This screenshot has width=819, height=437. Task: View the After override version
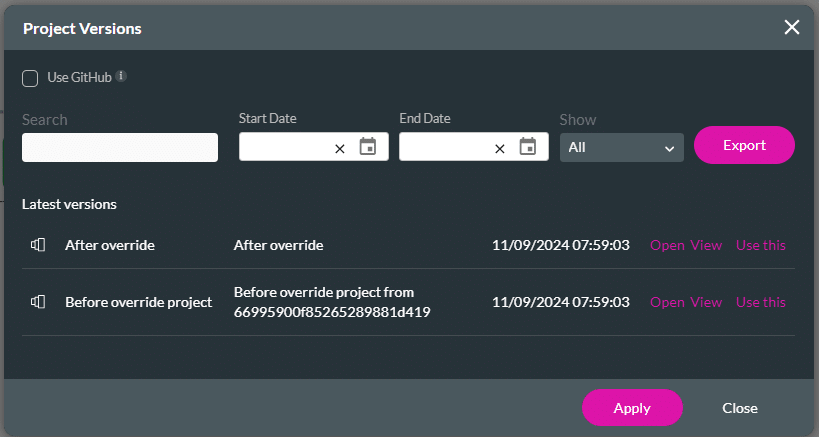706,245
